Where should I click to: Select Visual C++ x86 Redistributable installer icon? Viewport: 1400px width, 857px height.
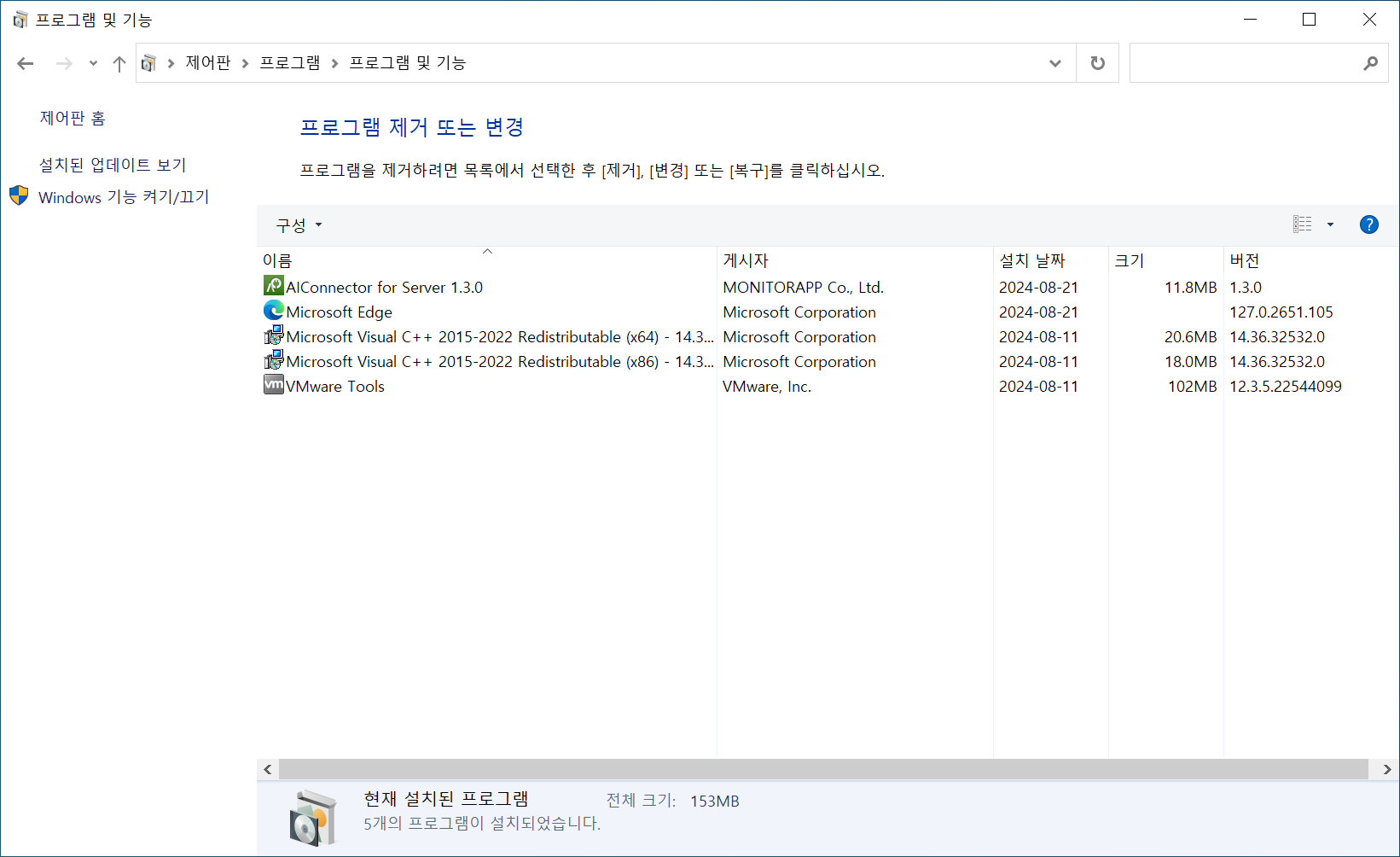(273, 360)
